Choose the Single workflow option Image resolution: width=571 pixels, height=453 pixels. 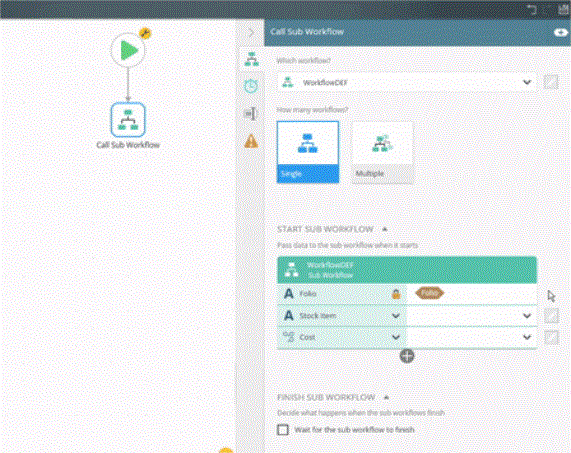308,152
